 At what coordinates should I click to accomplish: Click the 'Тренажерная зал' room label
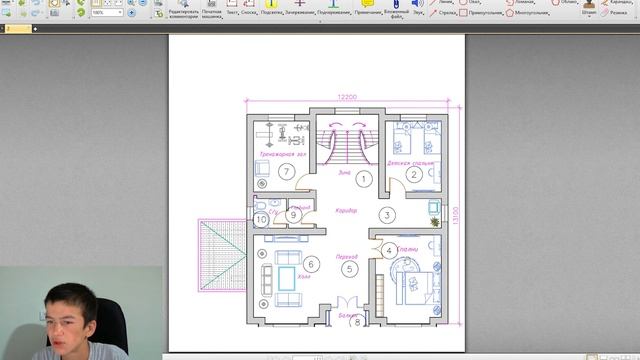click(282, 154)
